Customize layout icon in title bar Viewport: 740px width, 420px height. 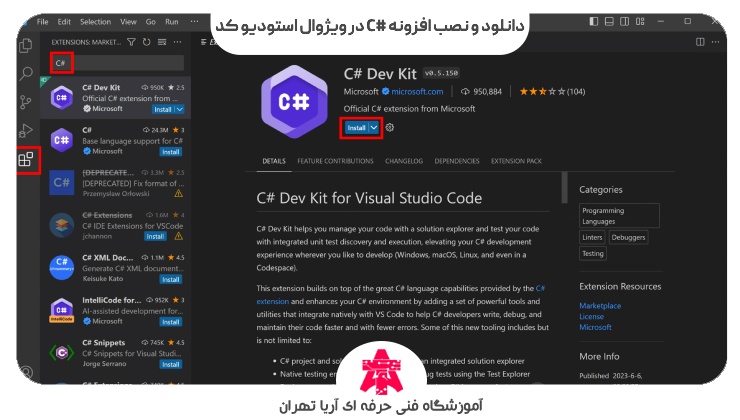[640, 21]
